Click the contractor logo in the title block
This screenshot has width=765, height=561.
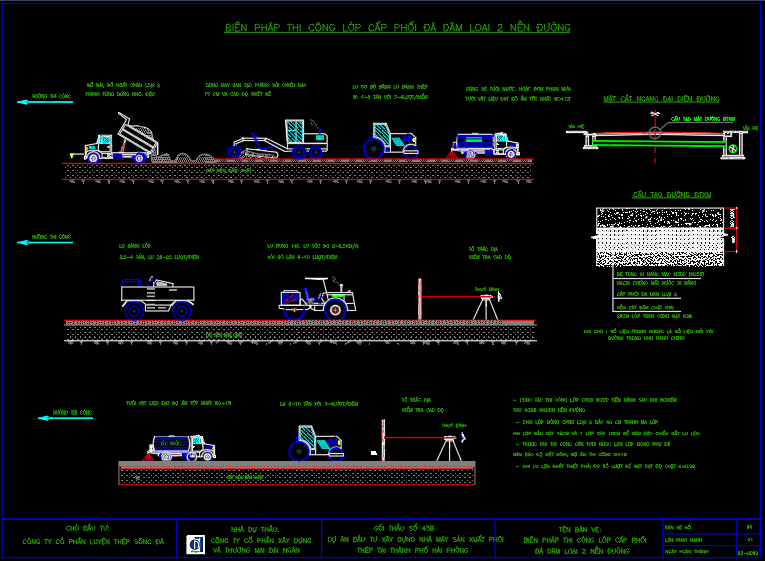pos(195,544)
